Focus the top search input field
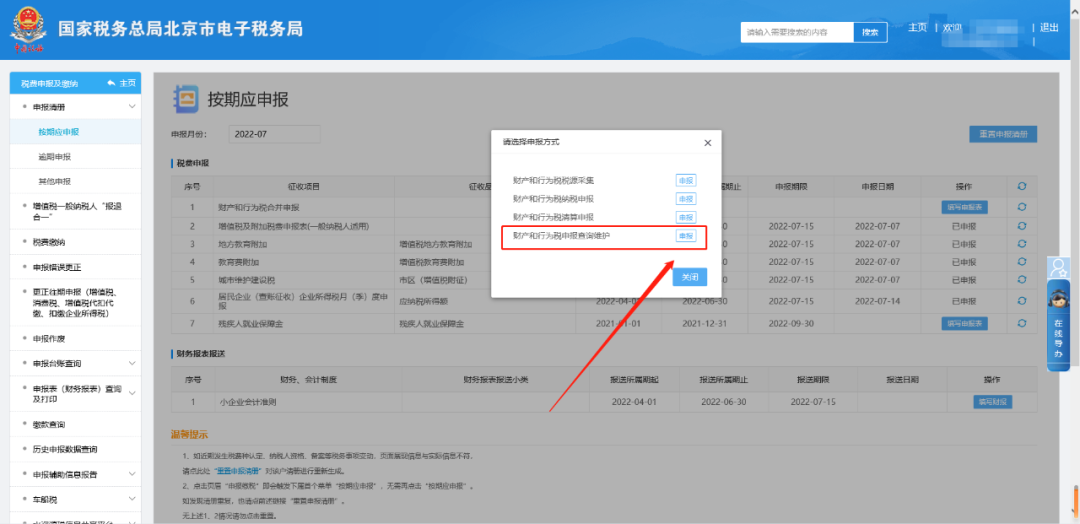 (x=797, y=32)
